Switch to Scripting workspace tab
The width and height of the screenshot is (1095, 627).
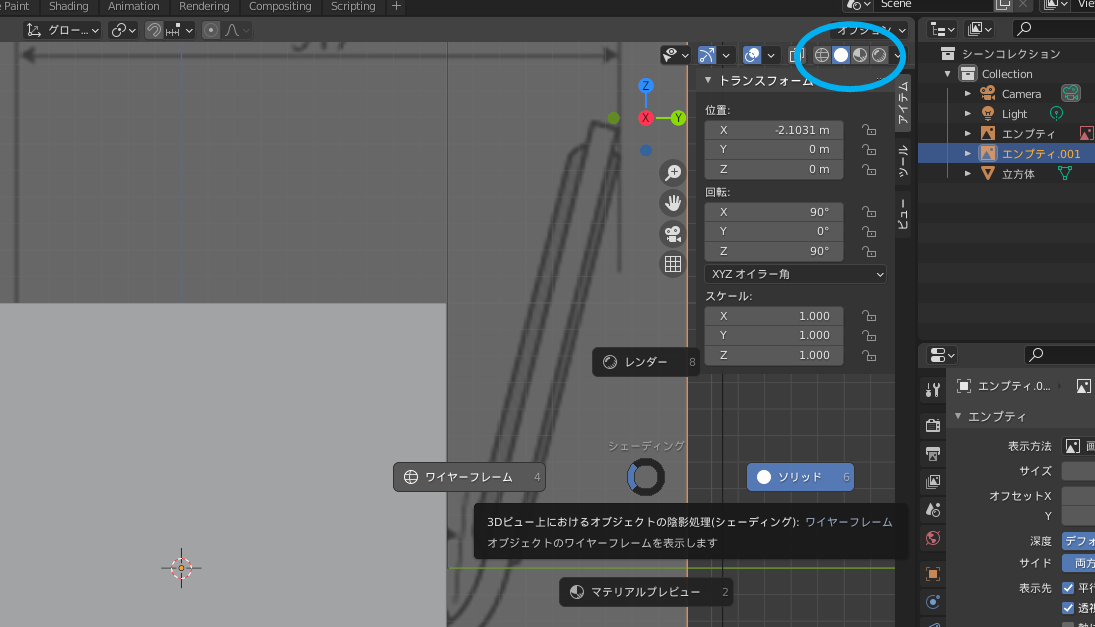click(353, 6)
